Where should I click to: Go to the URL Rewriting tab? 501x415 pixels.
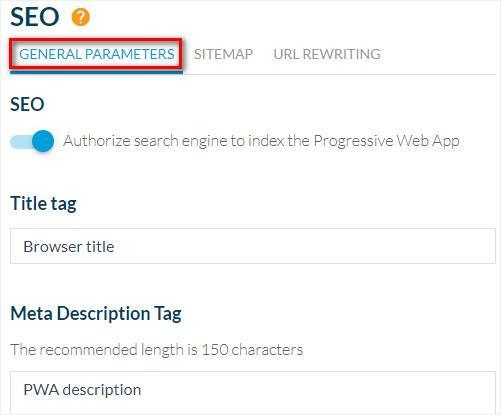[x=327, y=54]
